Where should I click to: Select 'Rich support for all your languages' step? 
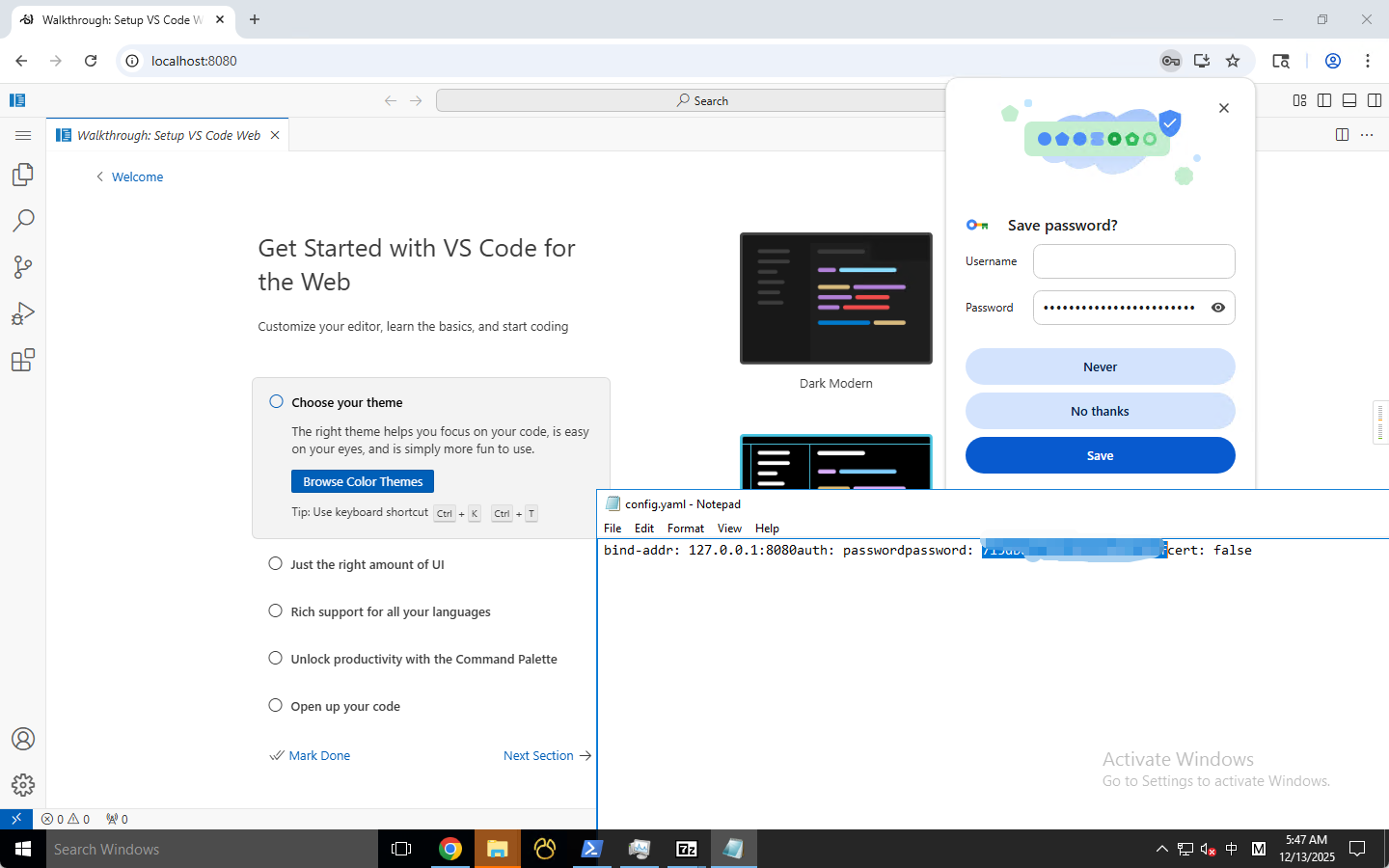pos(390,611)
